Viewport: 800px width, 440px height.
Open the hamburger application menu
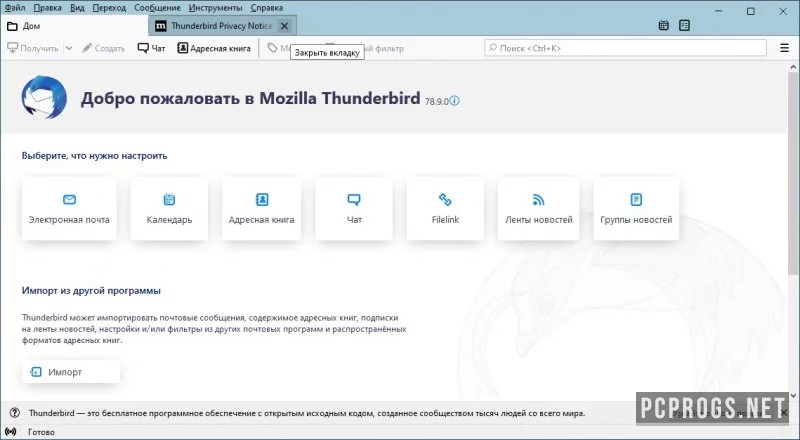tap(784, 48)
